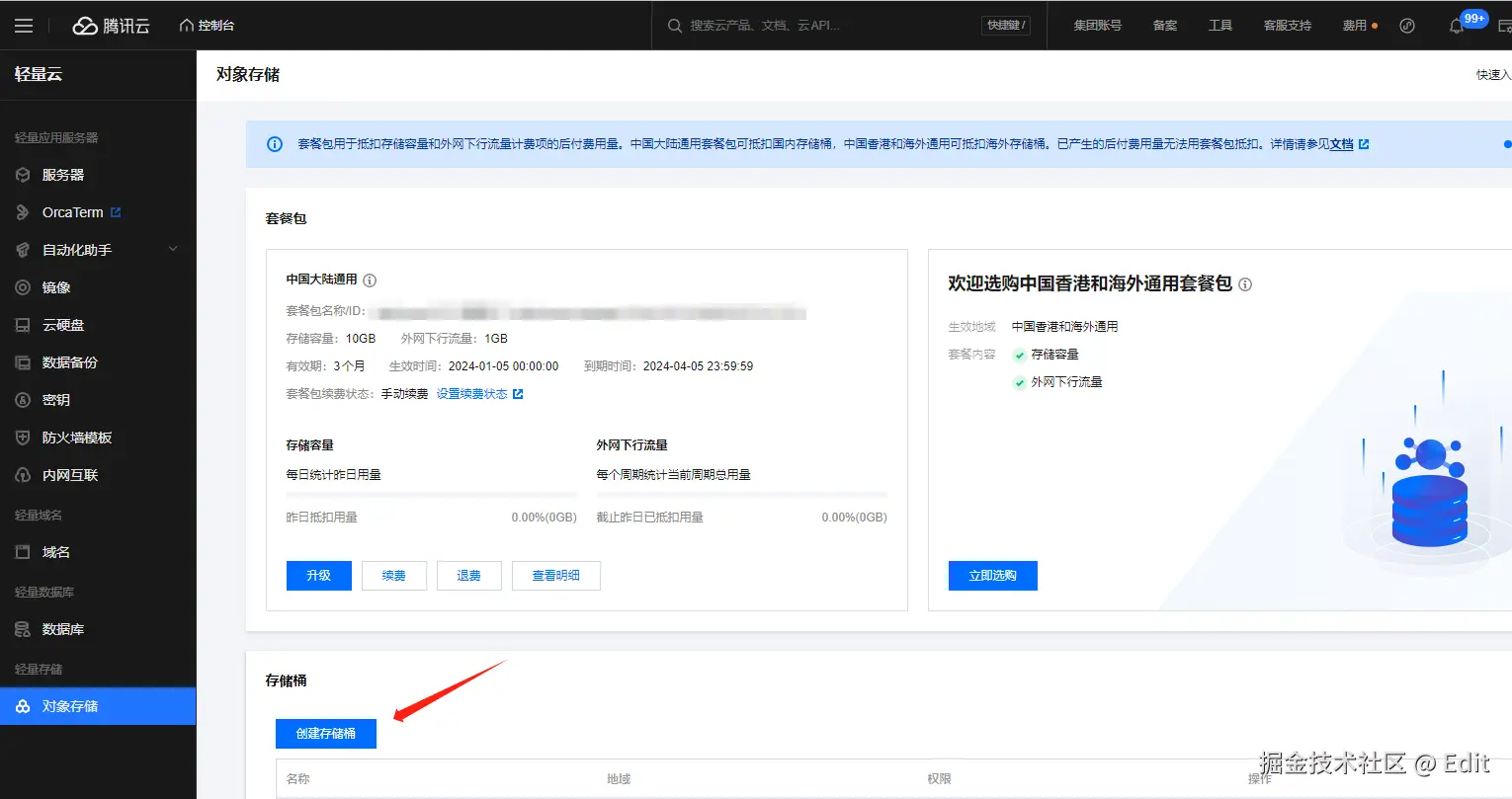Click the external icon after 设置续费状态
This screenshot has height=799, width=1512.
(518, 394)
